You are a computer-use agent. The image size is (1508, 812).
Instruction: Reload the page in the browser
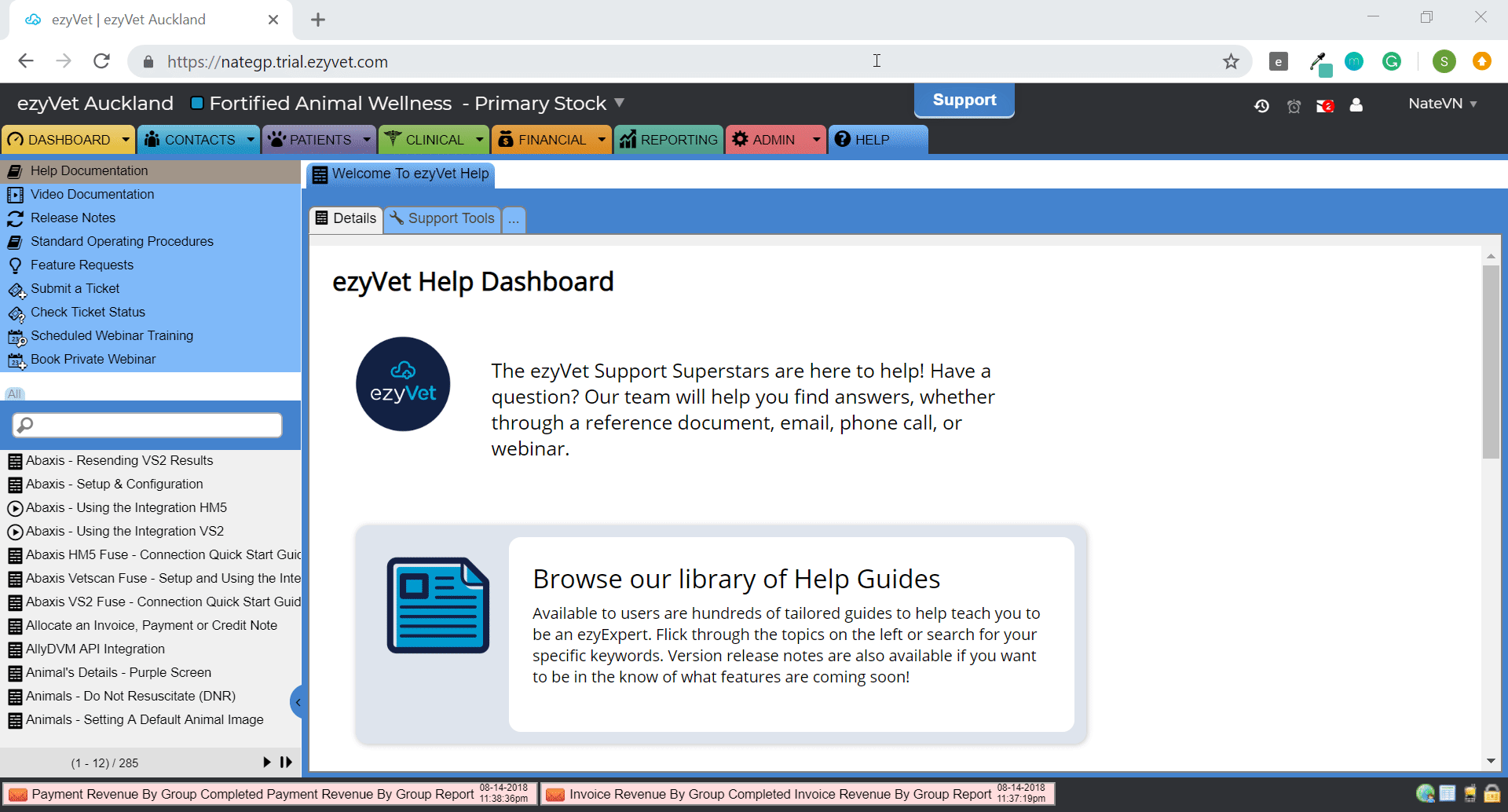[101, 61]
